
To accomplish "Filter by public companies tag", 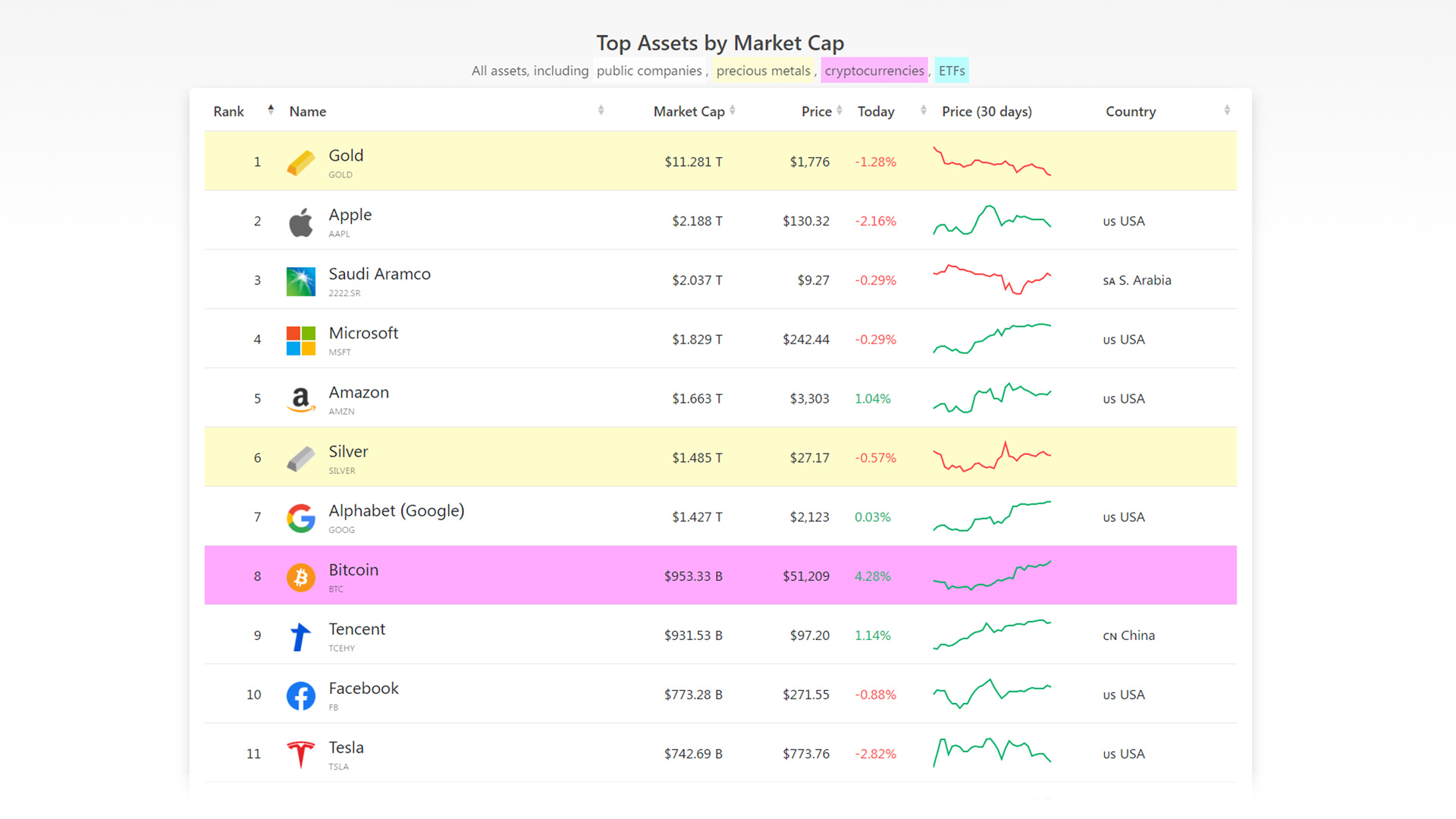I will pos(649,71).
